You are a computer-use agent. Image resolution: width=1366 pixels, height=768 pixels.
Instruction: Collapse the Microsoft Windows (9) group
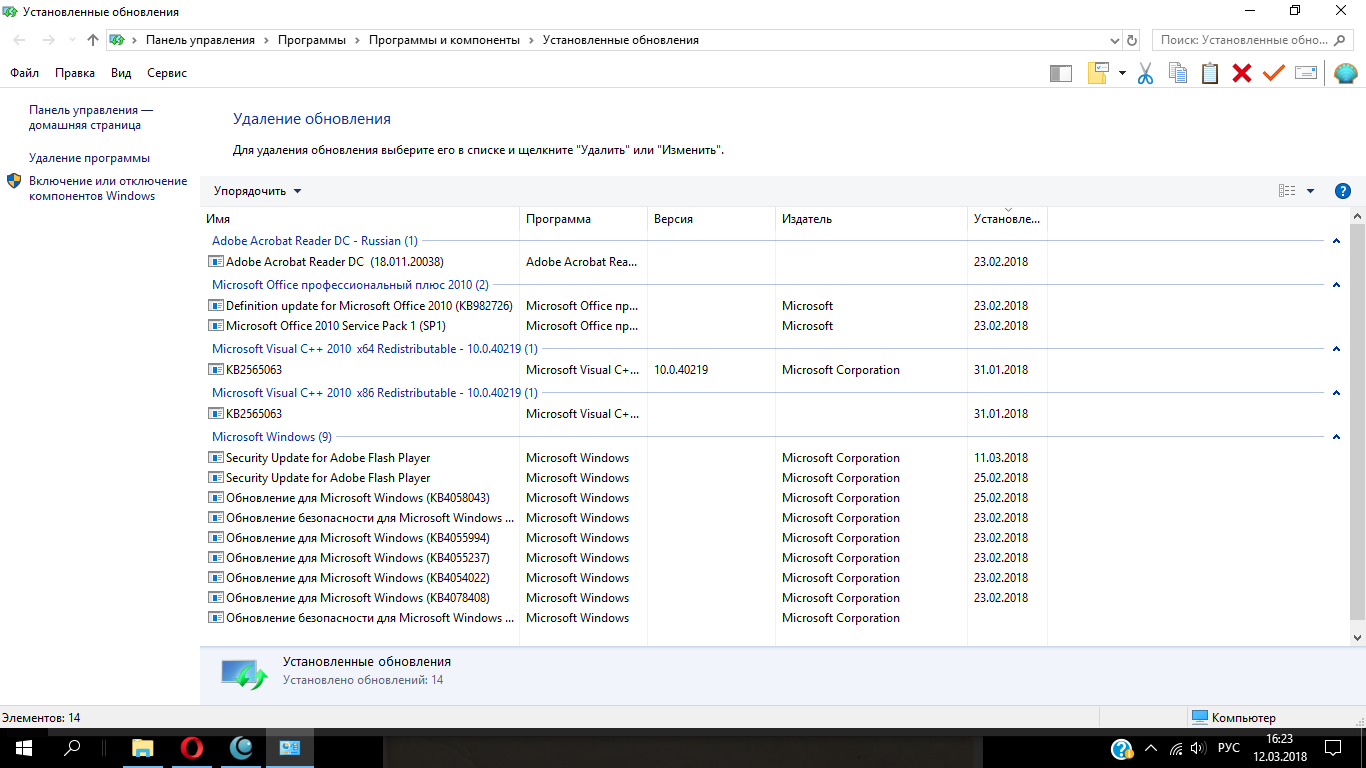1336,437
